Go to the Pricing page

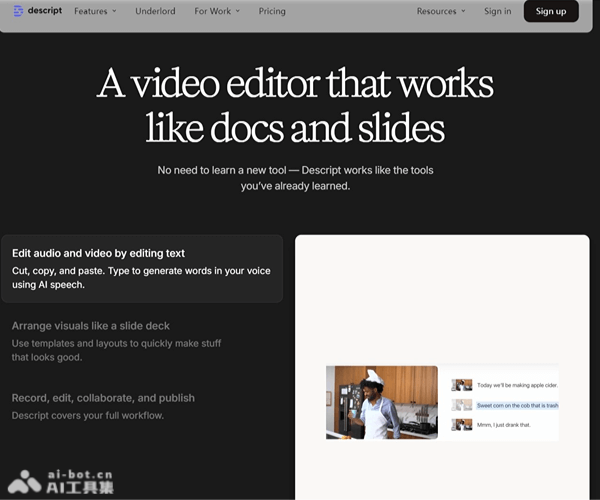[272, 11]
